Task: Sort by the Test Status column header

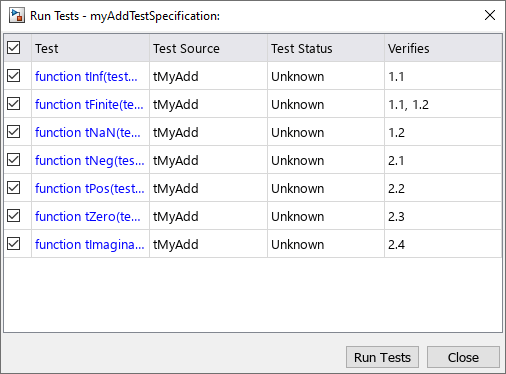Action: pyautogui.click(x=326, y=48)
